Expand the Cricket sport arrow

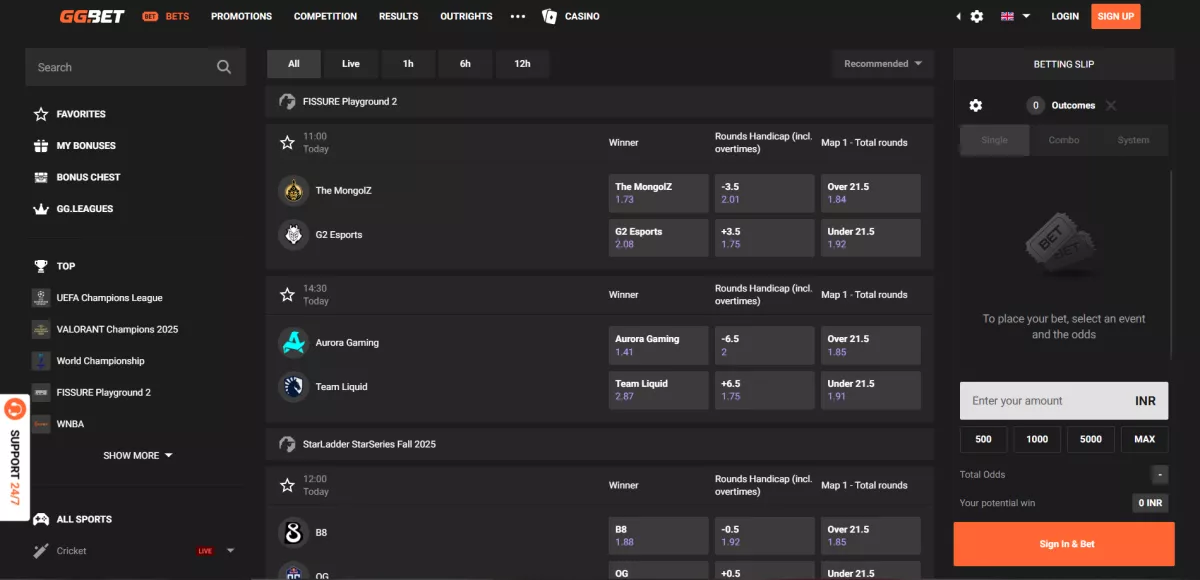(231, 551)
